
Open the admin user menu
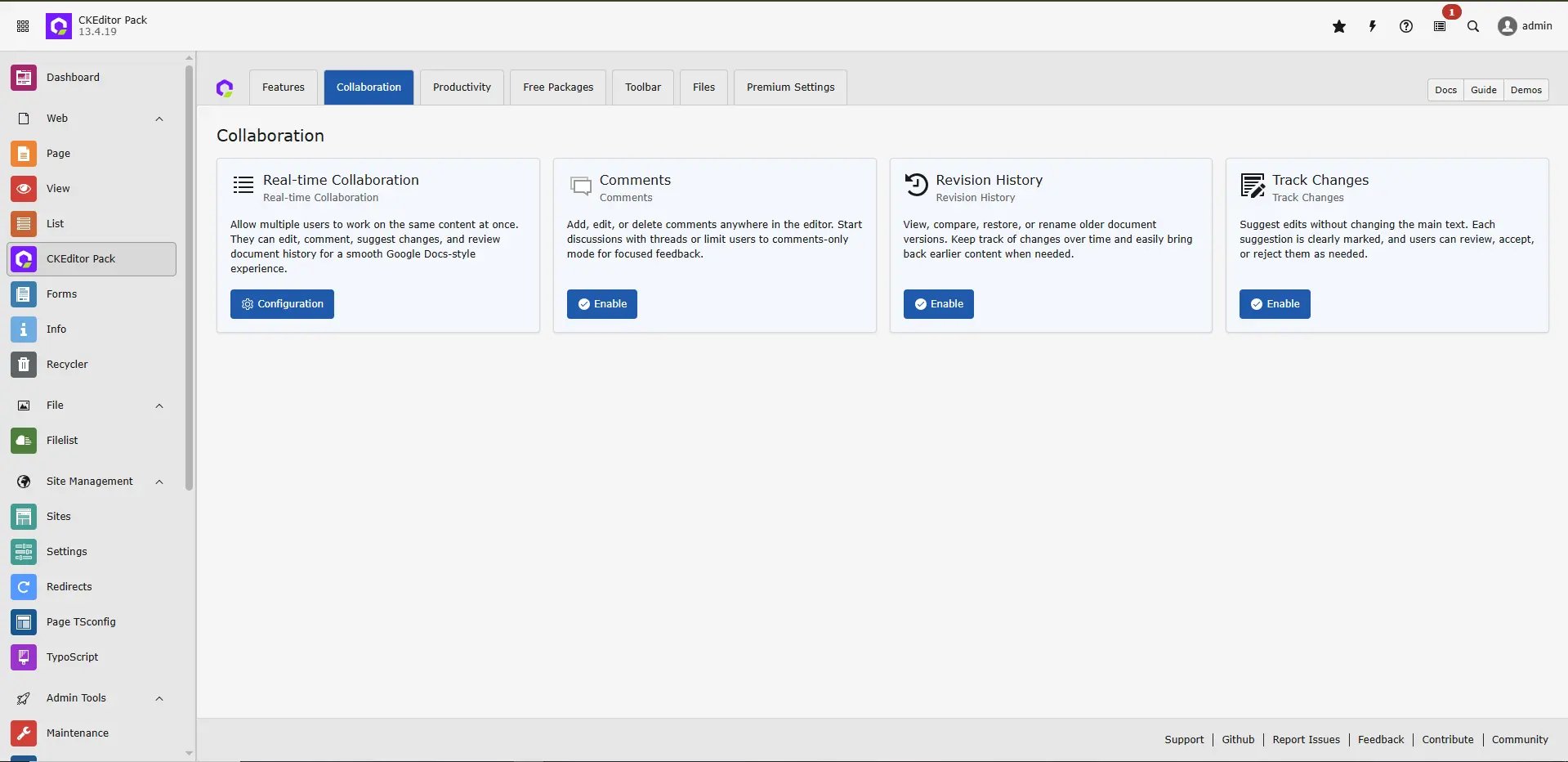tap(1525, 26)
